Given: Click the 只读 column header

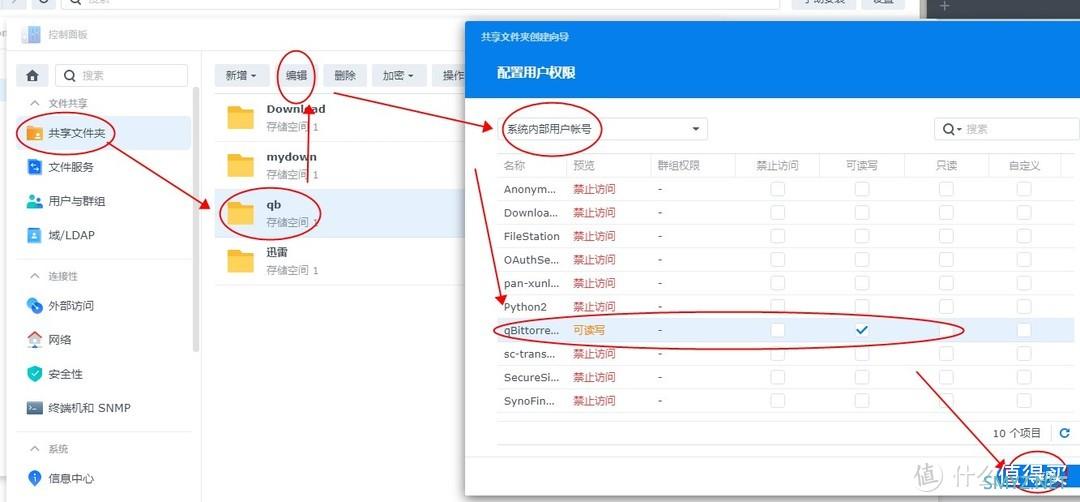Looking at the screenshot, I should [946, 166].
